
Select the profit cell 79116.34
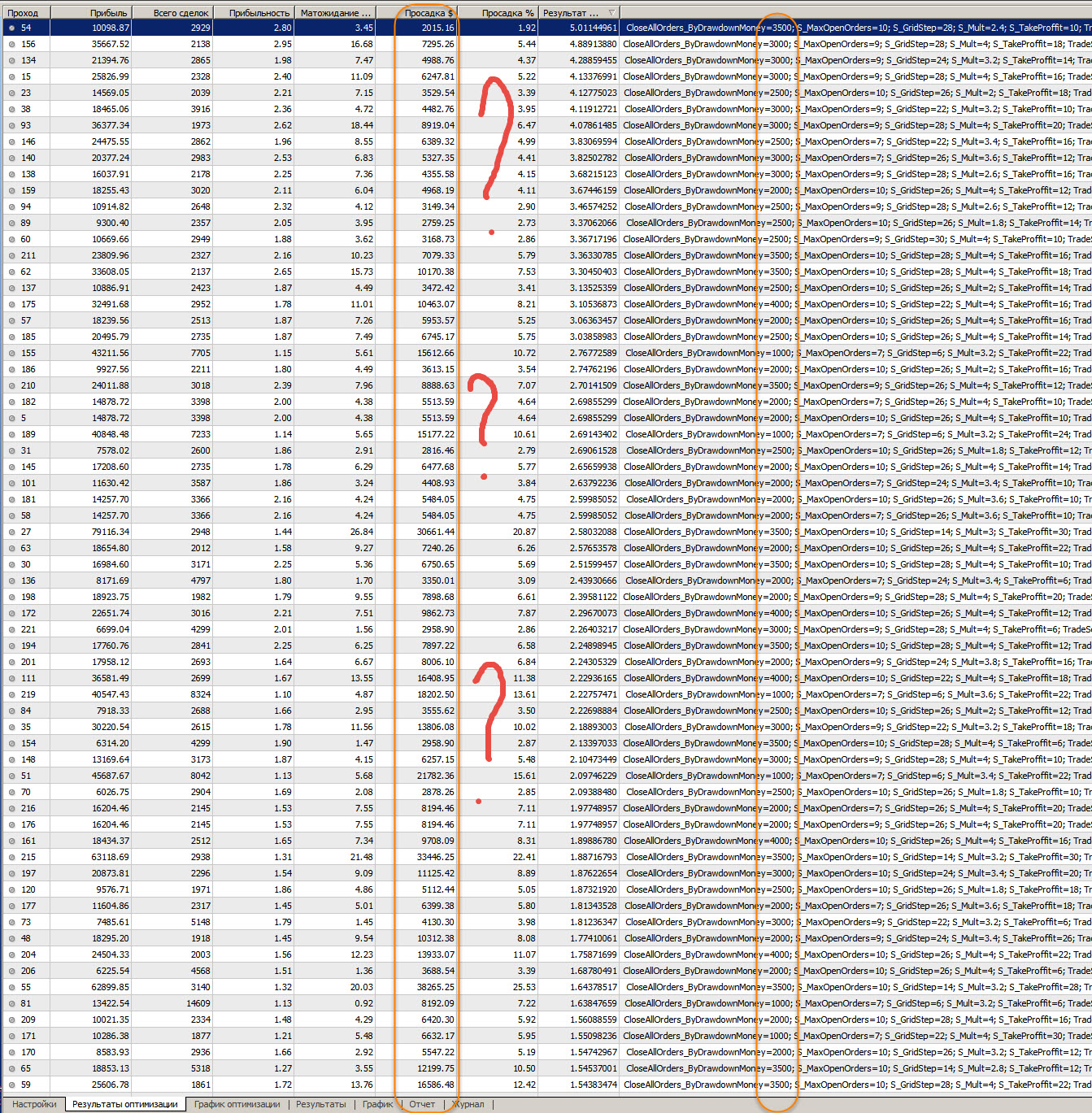point(91,532)
